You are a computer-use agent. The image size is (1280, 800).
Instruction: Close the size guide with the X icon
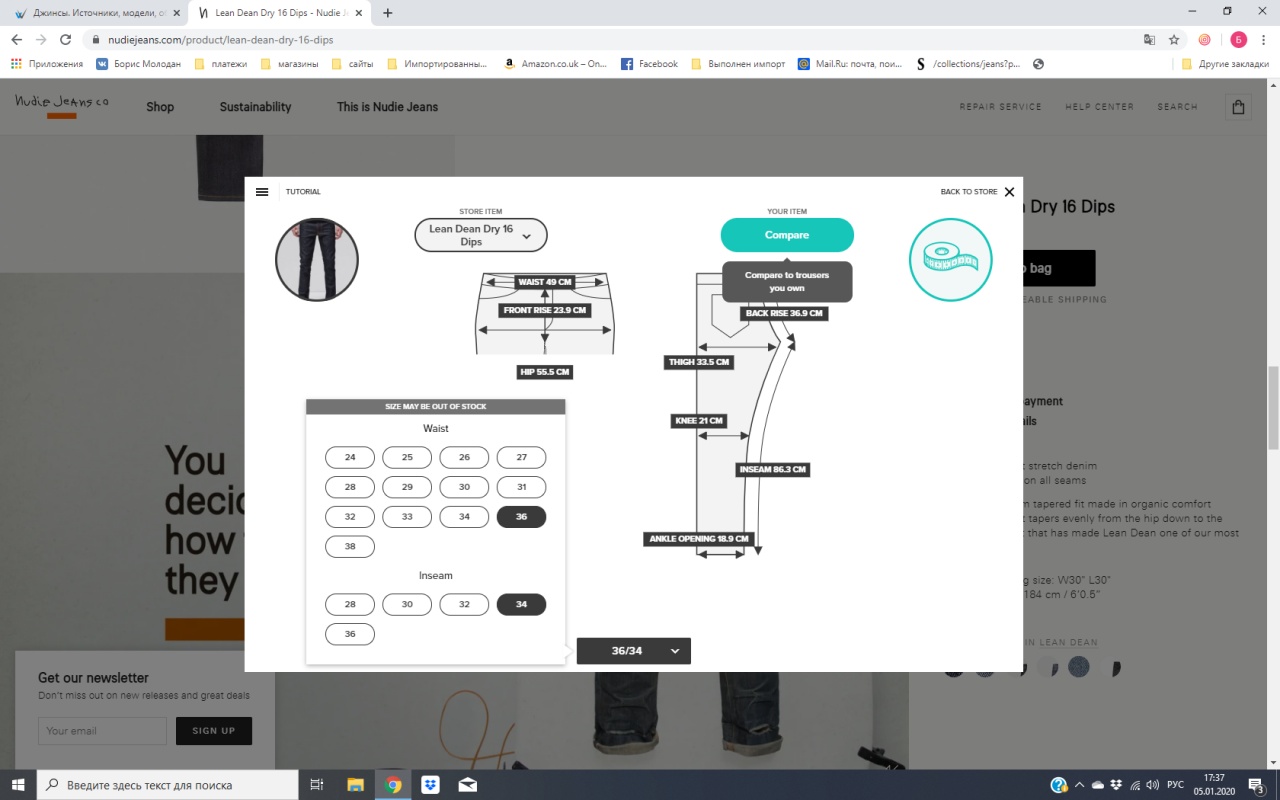[1009, 192]
